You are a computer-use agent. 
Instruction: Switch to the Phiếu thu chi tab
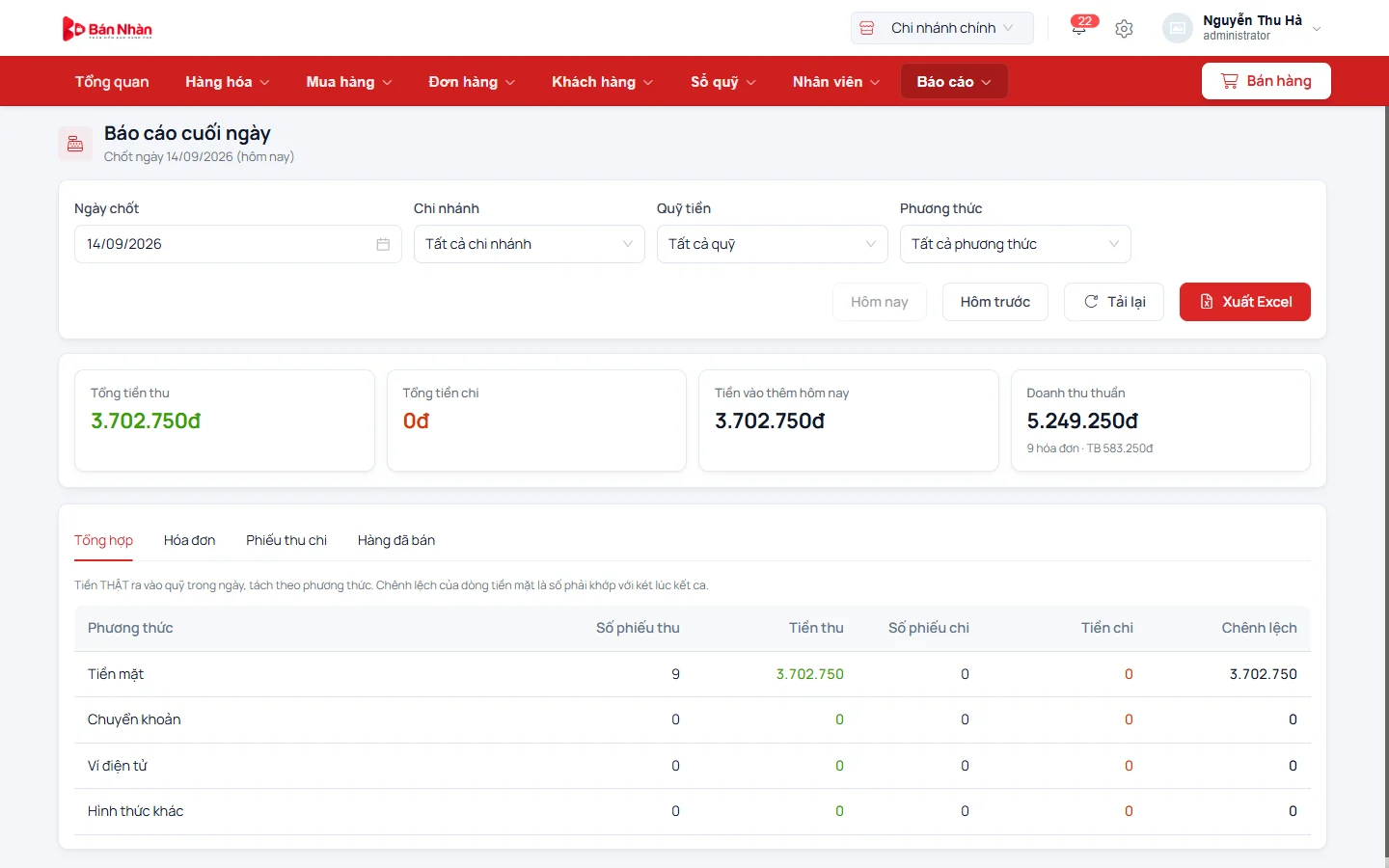tap(286, 540)
